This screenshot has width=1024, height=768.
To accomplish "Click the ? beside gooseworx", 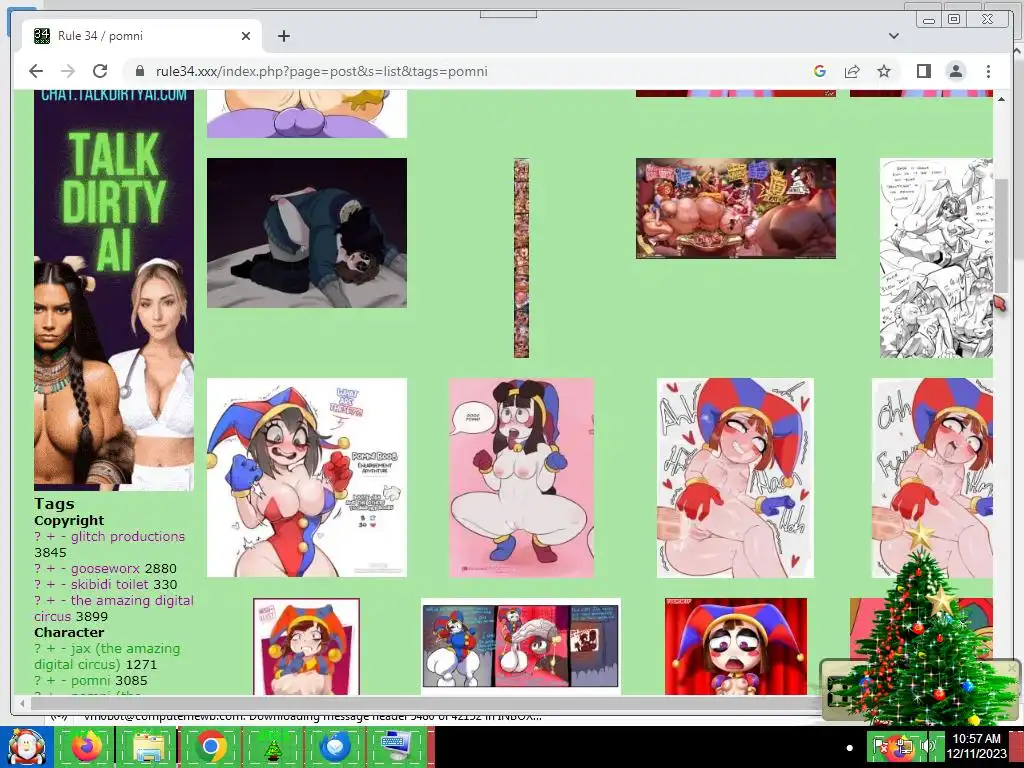I will tap(38, 568).
